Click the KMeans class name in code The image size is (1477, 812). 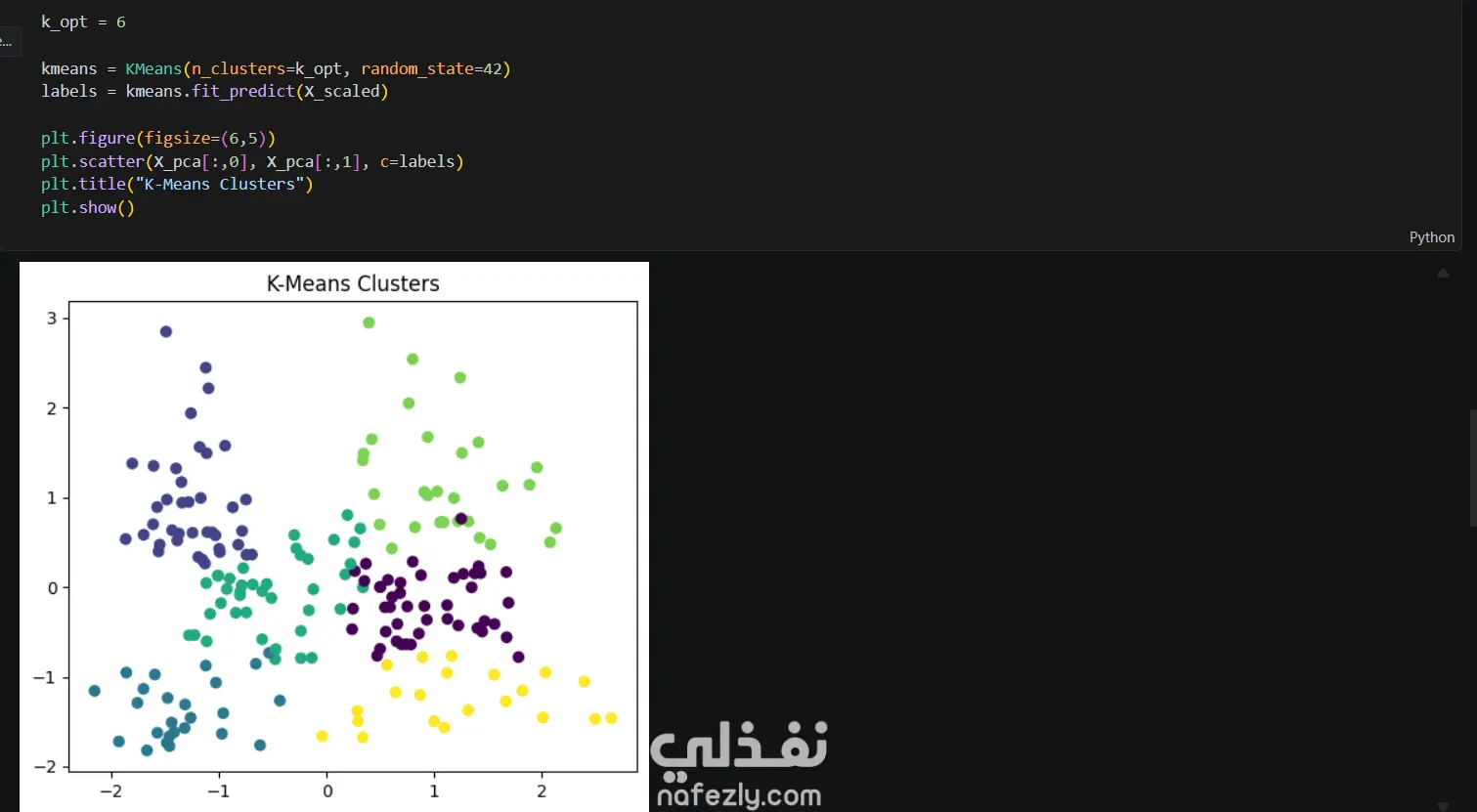[x=153, y=68]
